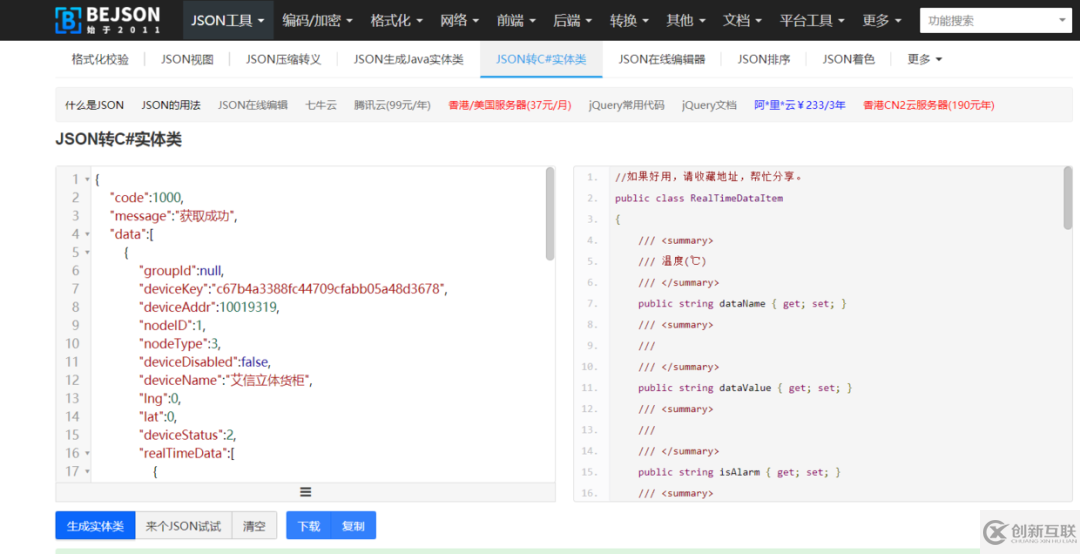Click the BEJSON logo
The width and height of the screenshot is (1080, 554).
coord(107,20)
